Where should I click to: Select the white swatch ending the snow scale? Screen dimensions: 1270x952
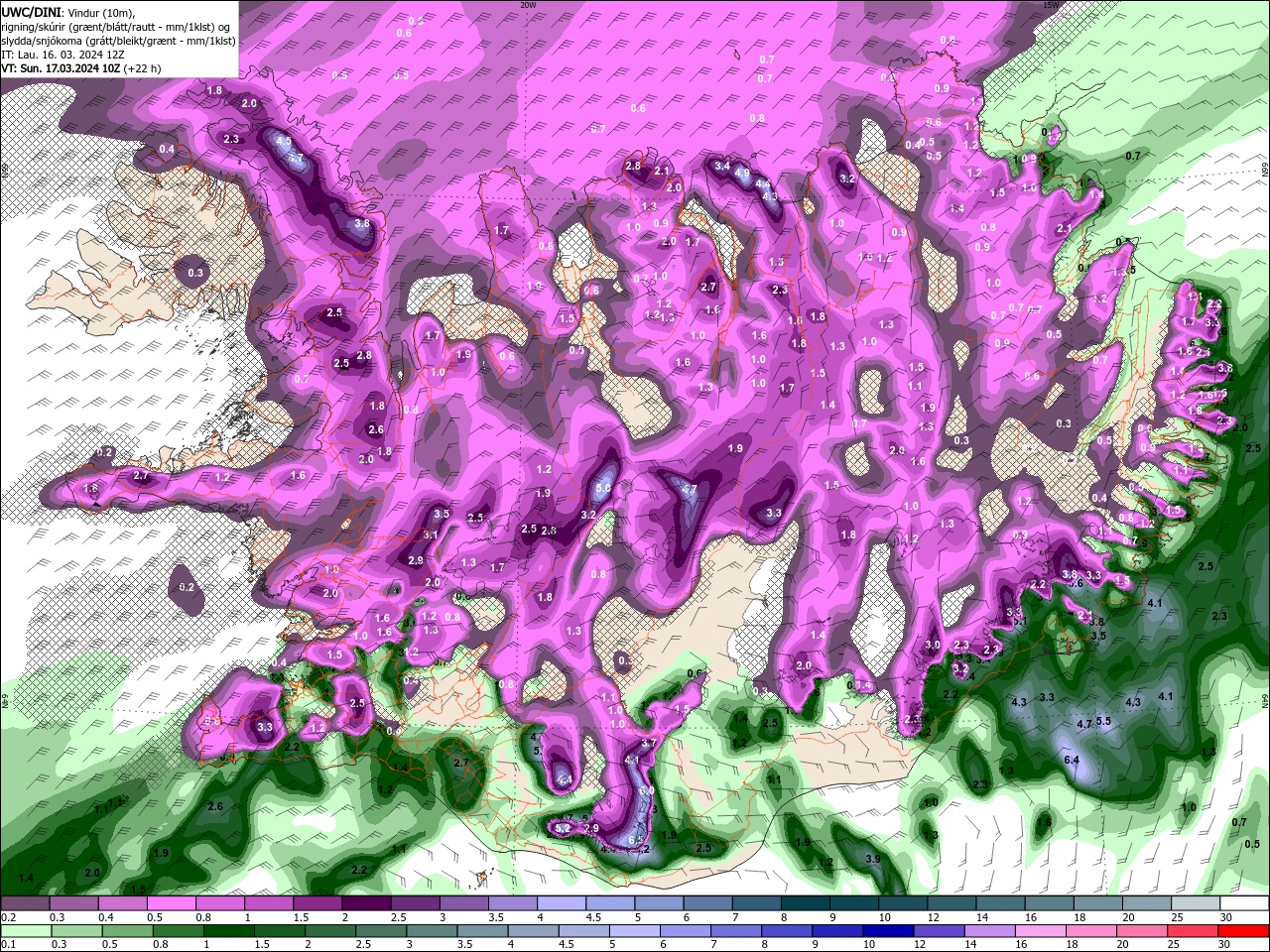1244,903
